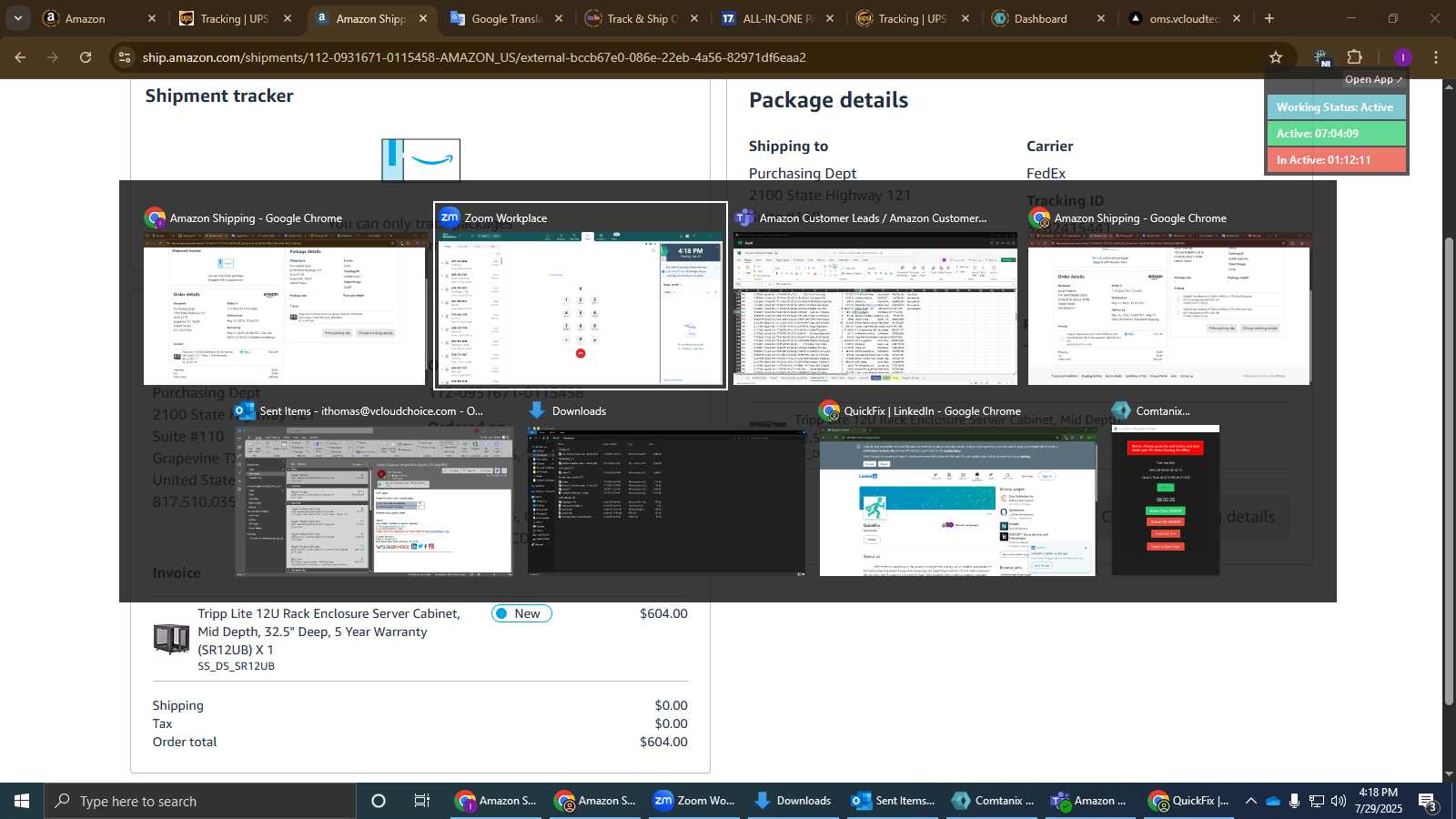Click the Chrome icon beside QuickFix LinkedIn
Viewport: 1456px width, 819px height.
coord(829,410)
